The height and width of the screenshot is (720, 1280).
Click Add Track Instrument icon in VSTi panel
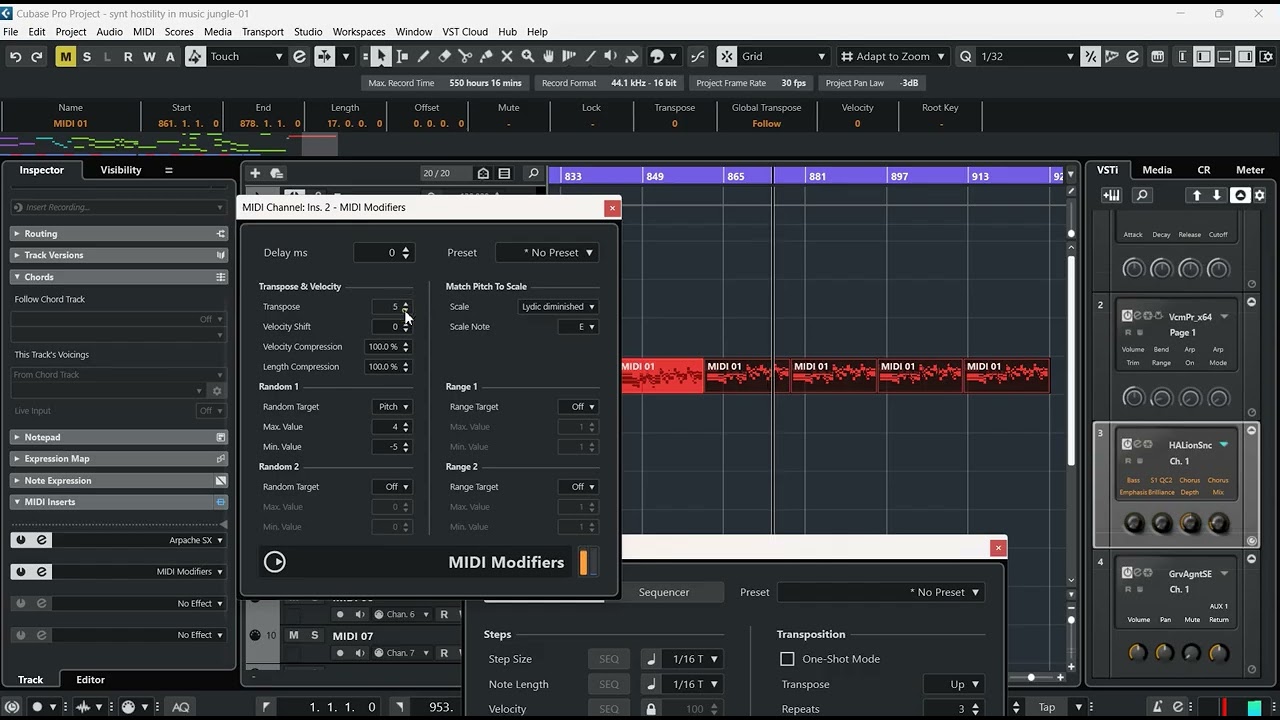[x=1111, y=195]
